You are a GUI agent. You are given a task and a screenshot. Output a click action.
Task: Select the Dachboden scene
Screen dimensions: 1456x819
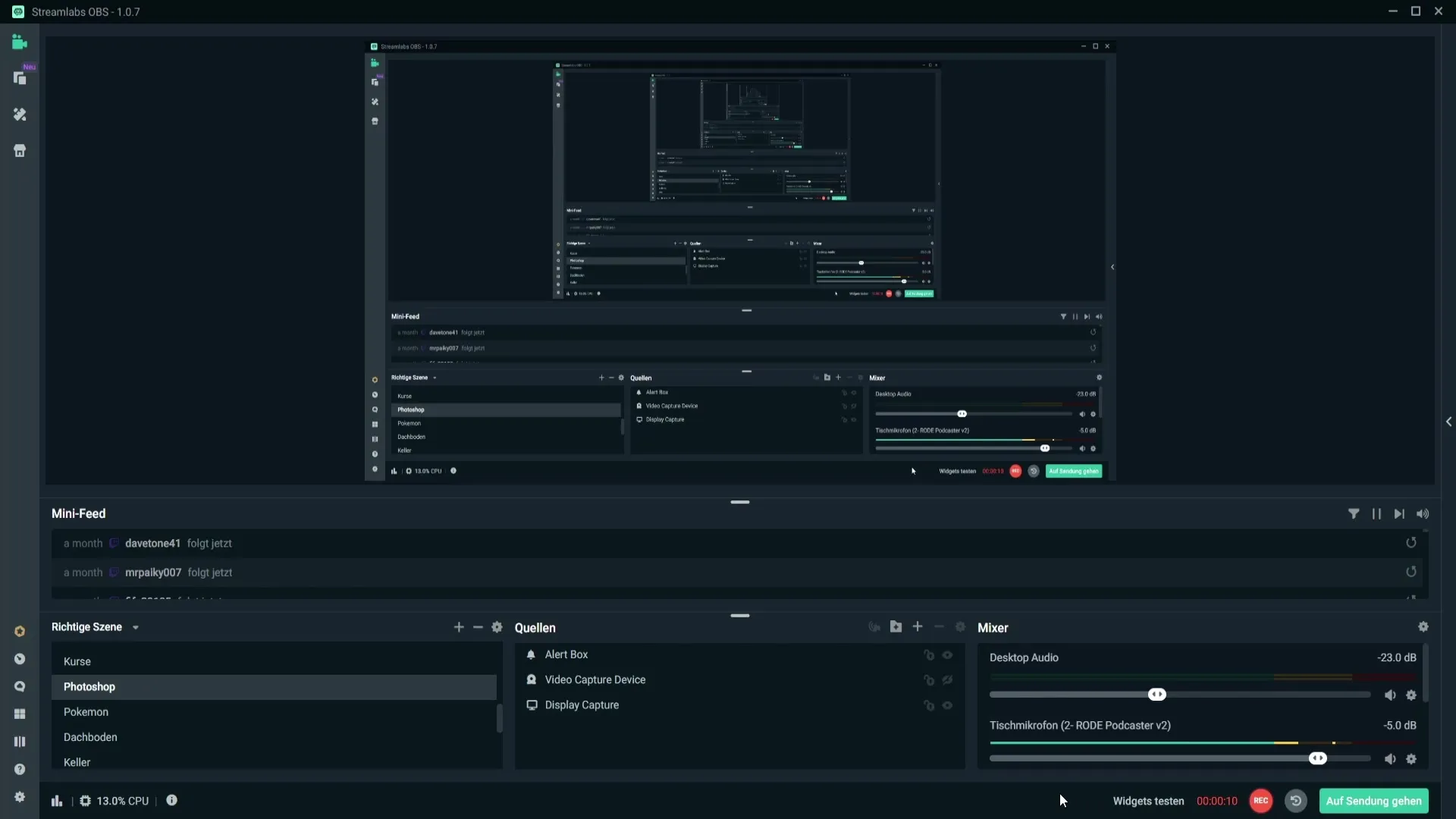tap(274, 737)
